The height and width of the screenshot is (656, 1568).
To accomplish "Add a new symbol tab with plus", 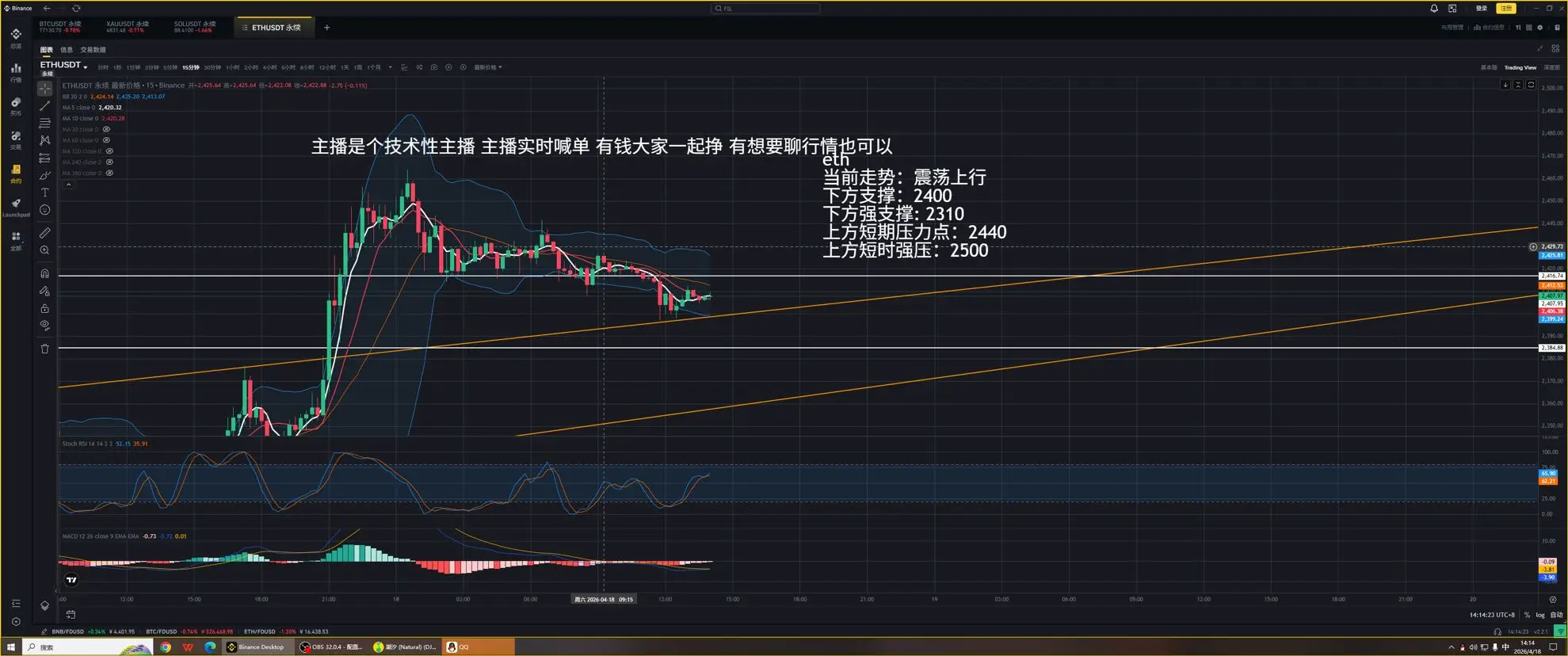I will (x=326, y=28).
